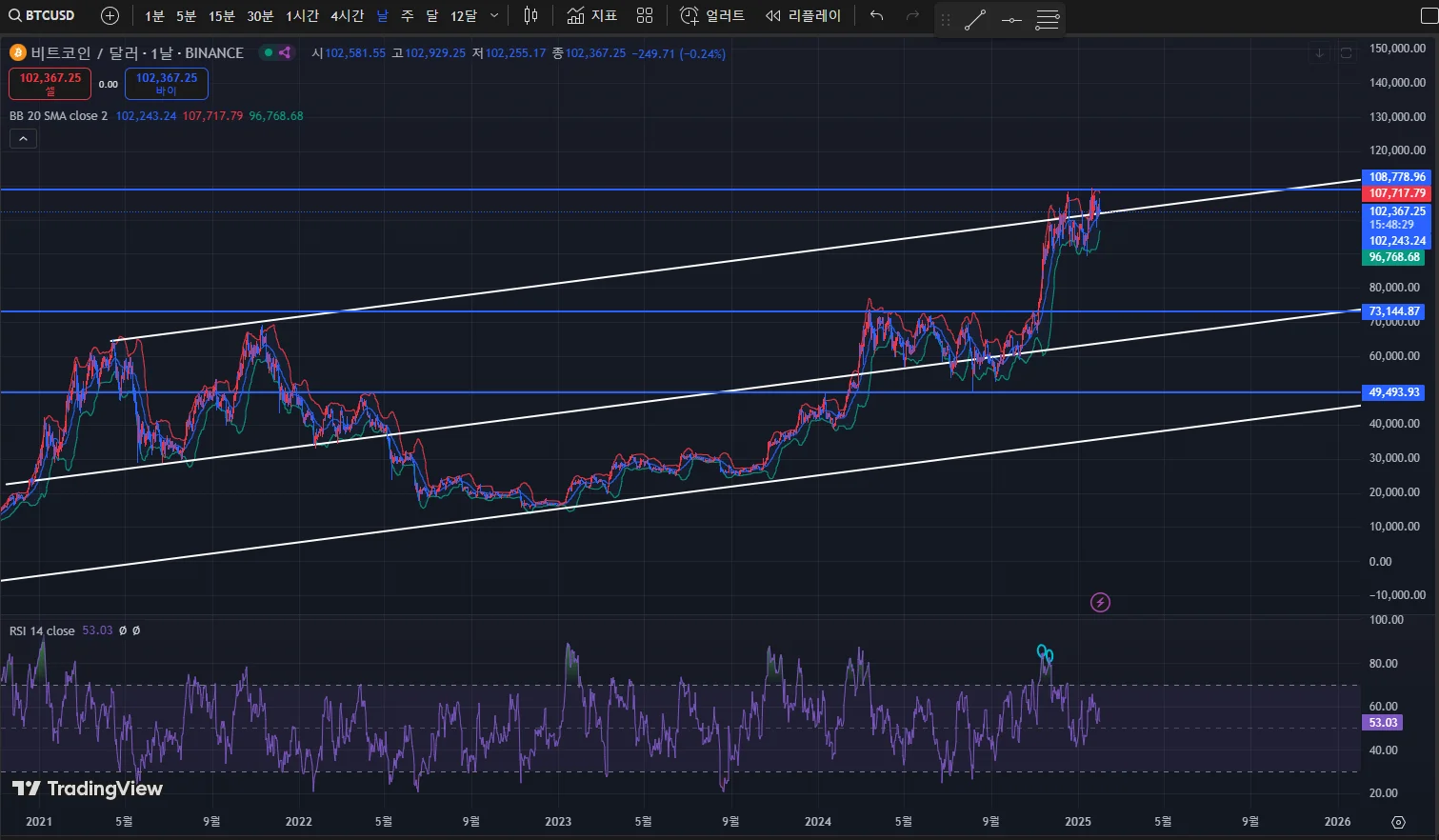Open the line tools list icon
The height and width of the screenshot is (840, 1439).
1048,20
